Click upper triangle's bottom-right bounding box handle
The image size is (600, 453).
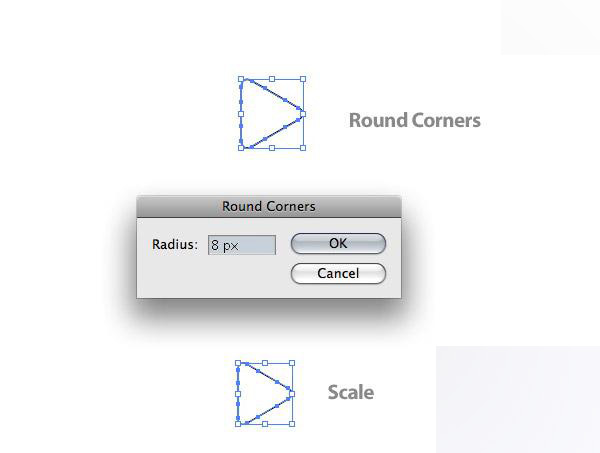coord(303,148)
